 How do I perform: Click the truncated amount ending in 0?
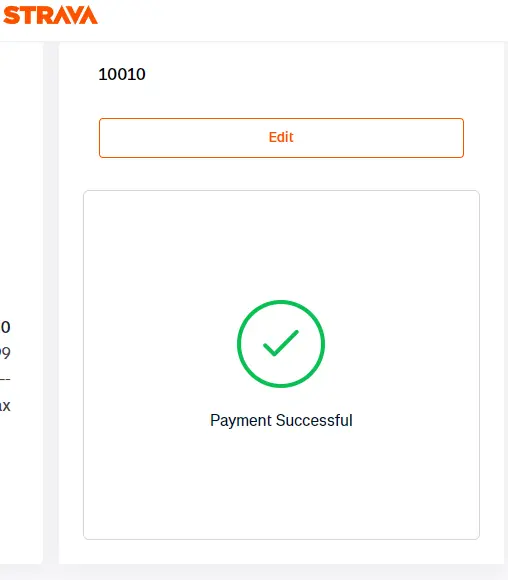click(5, 327)
